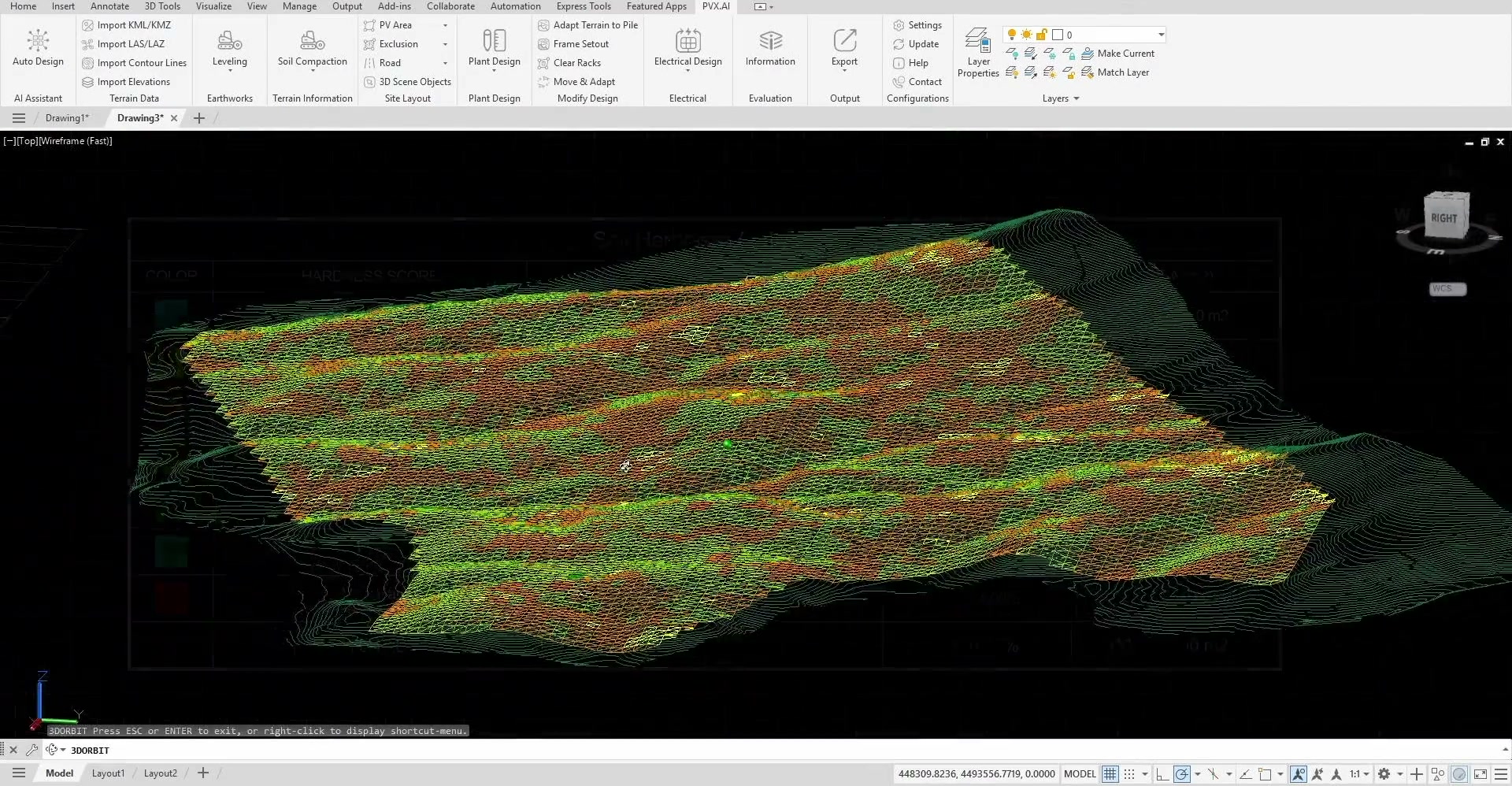Click layer 0 color swatch
Screen dimensions: 1512x786
1058,35
